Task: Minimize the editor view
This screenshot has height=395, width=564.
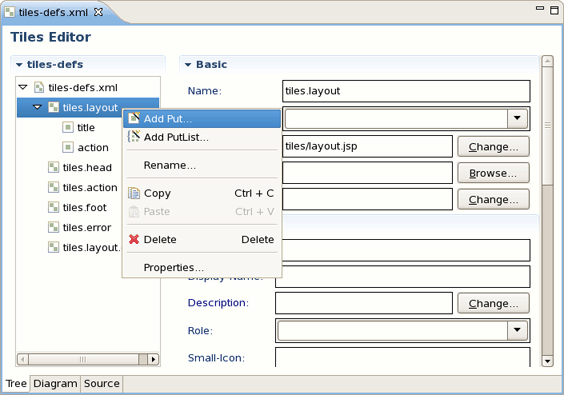Action: click(540, 8)
